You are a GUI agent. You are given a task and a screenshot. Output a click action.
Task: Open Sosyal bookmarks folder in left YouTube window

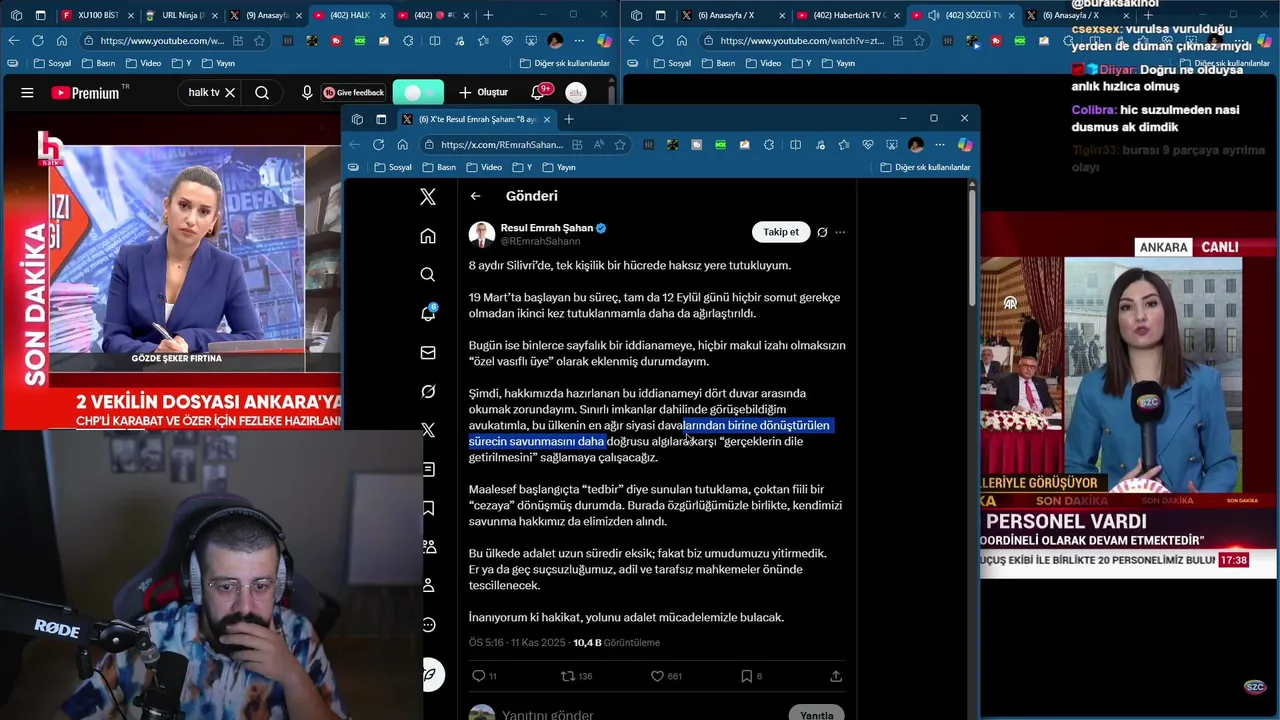coord(51,63)
